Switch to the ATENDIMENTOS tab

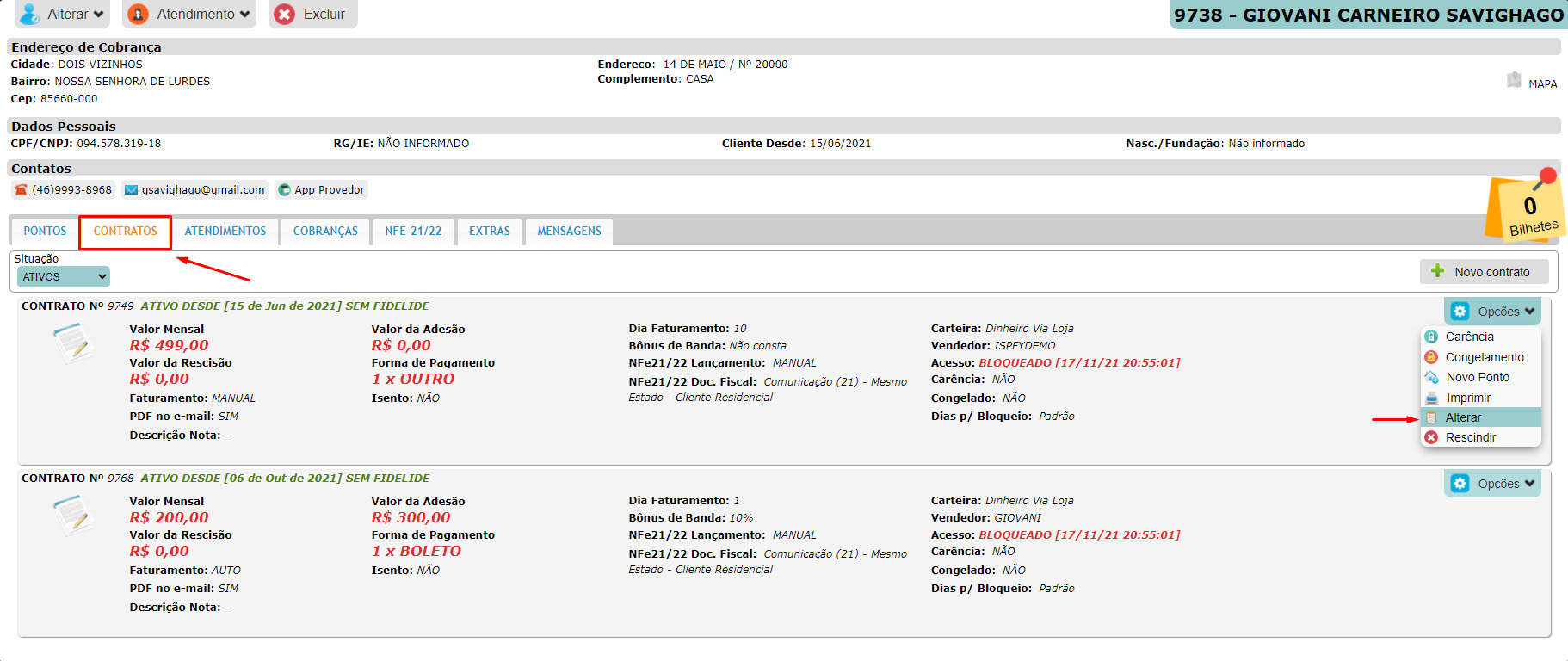point(225,232)
